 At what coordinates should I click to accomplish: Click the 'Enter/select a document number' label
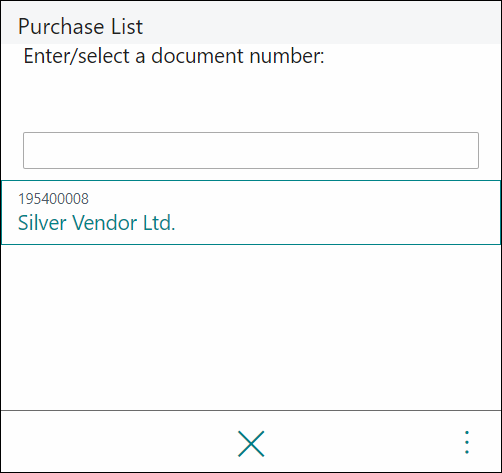174,56
